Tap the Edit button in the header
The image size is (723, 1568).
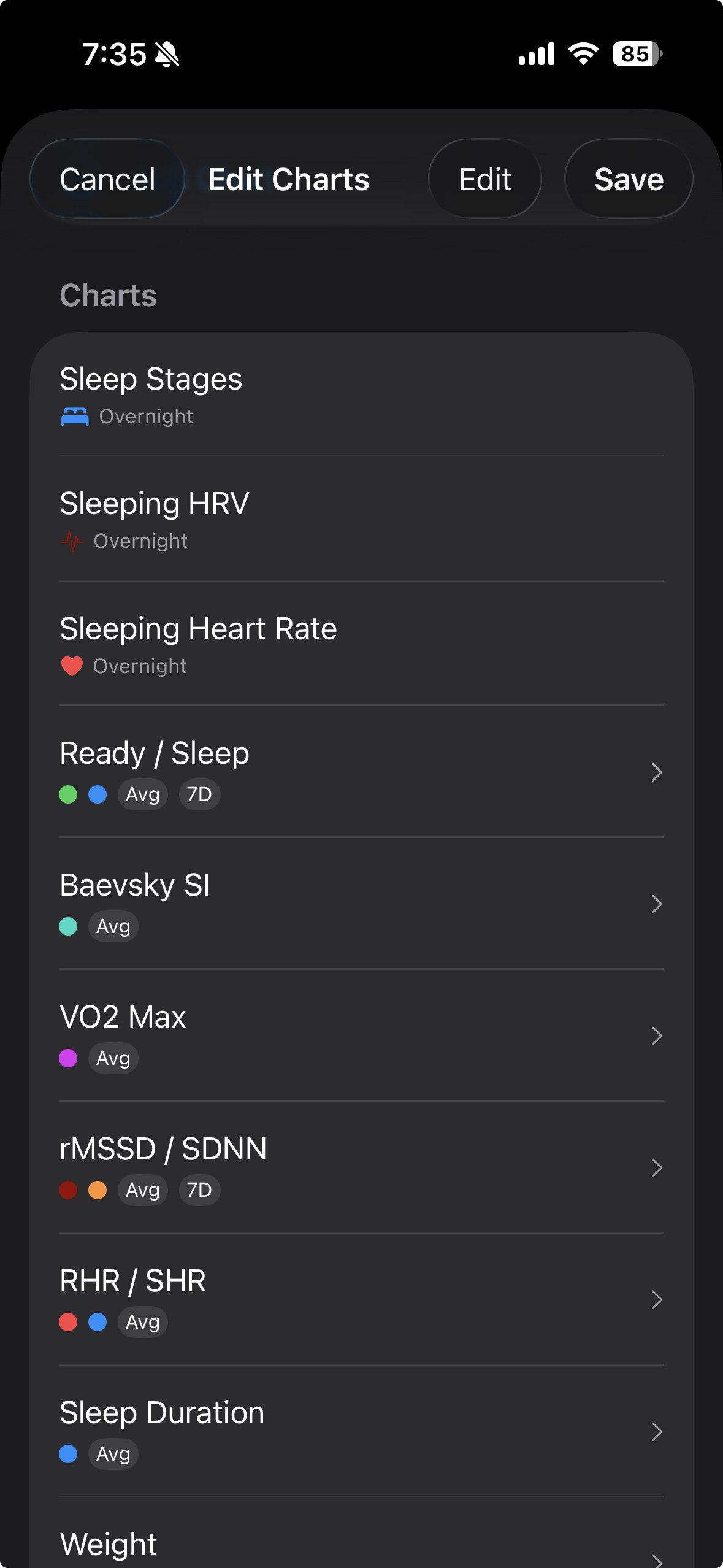pos(484,179)
